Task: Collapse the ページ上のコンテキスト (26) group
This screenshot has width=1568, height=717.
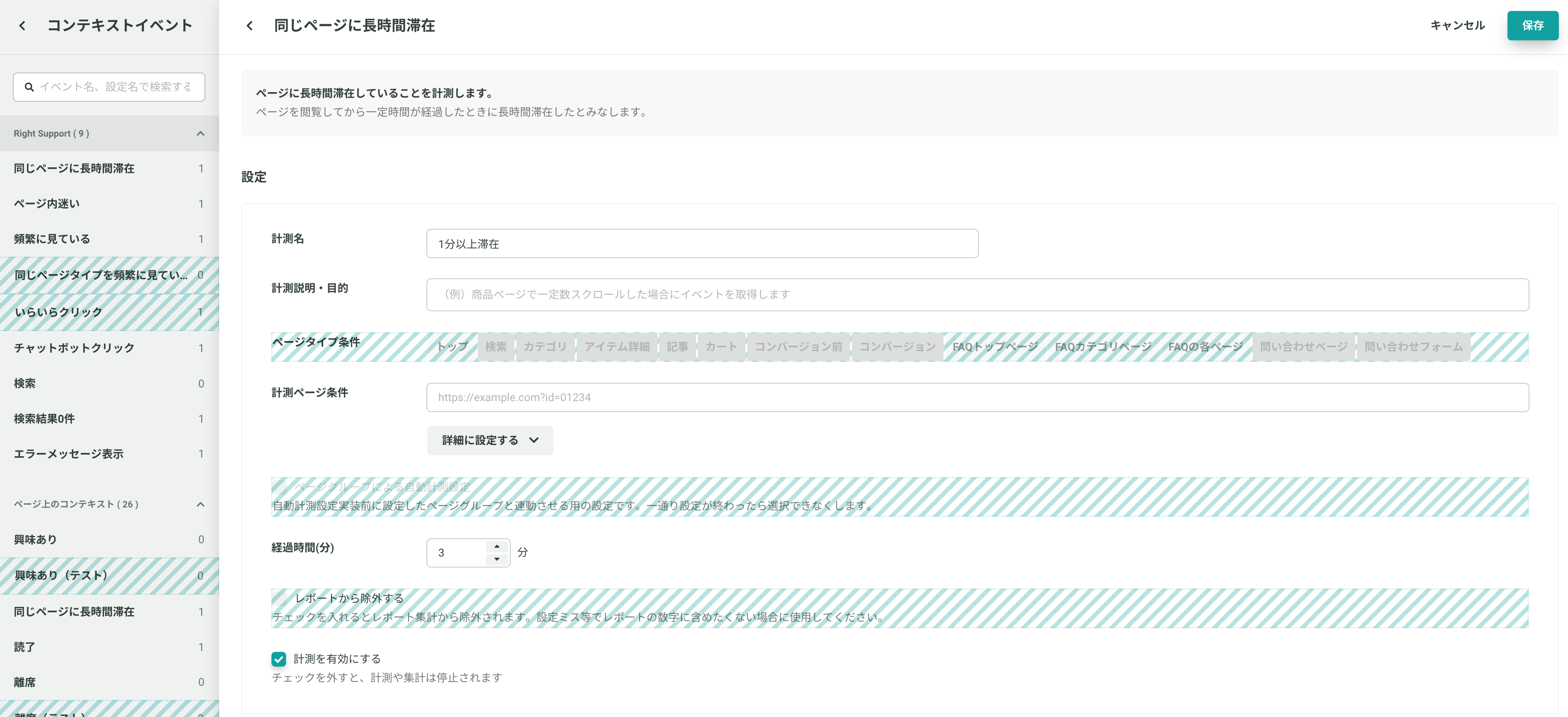Action: [x=200, y=504]
